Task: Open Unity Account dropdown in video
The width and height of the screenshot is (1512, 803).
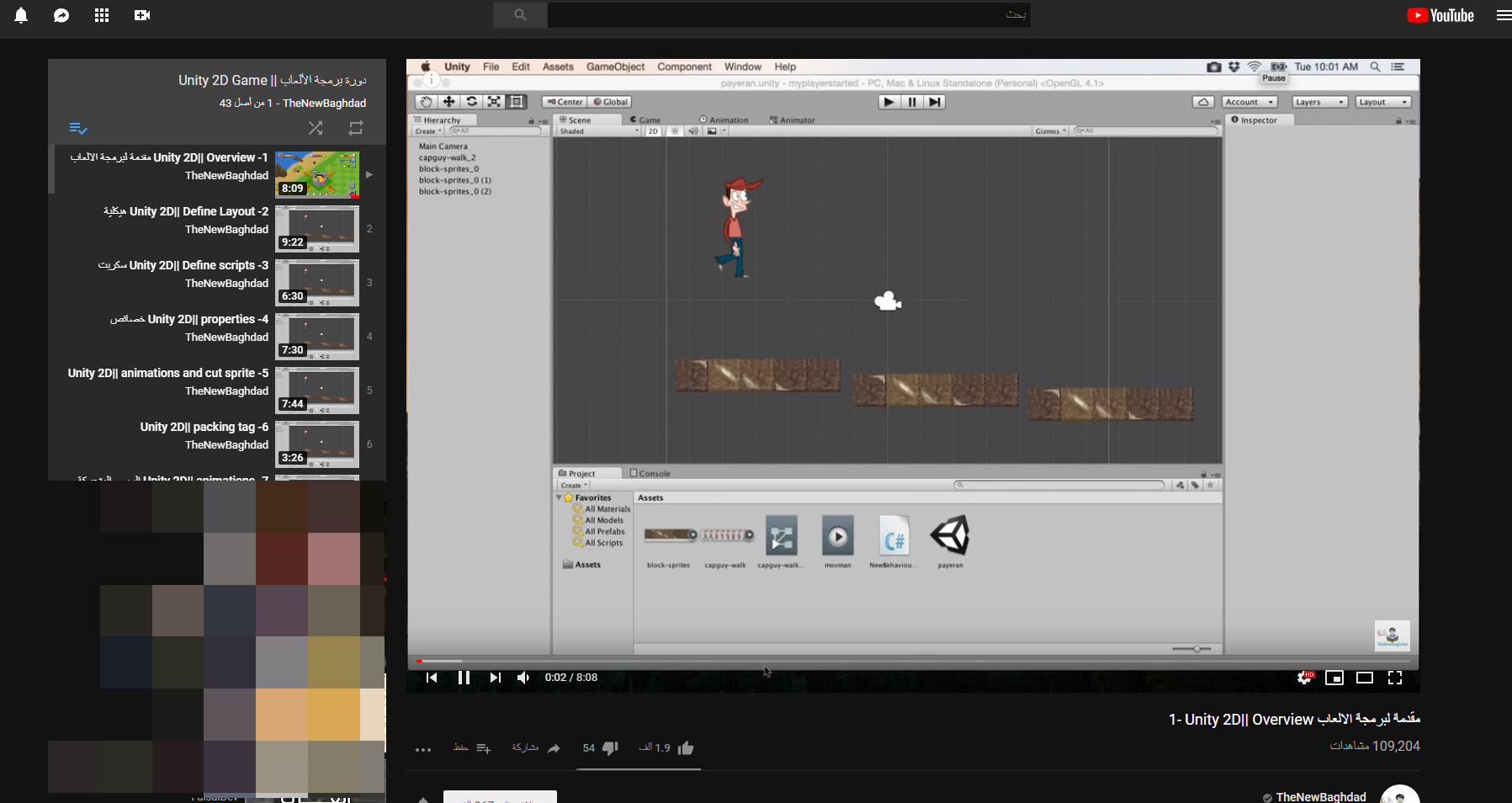Action: (1250, 102)
